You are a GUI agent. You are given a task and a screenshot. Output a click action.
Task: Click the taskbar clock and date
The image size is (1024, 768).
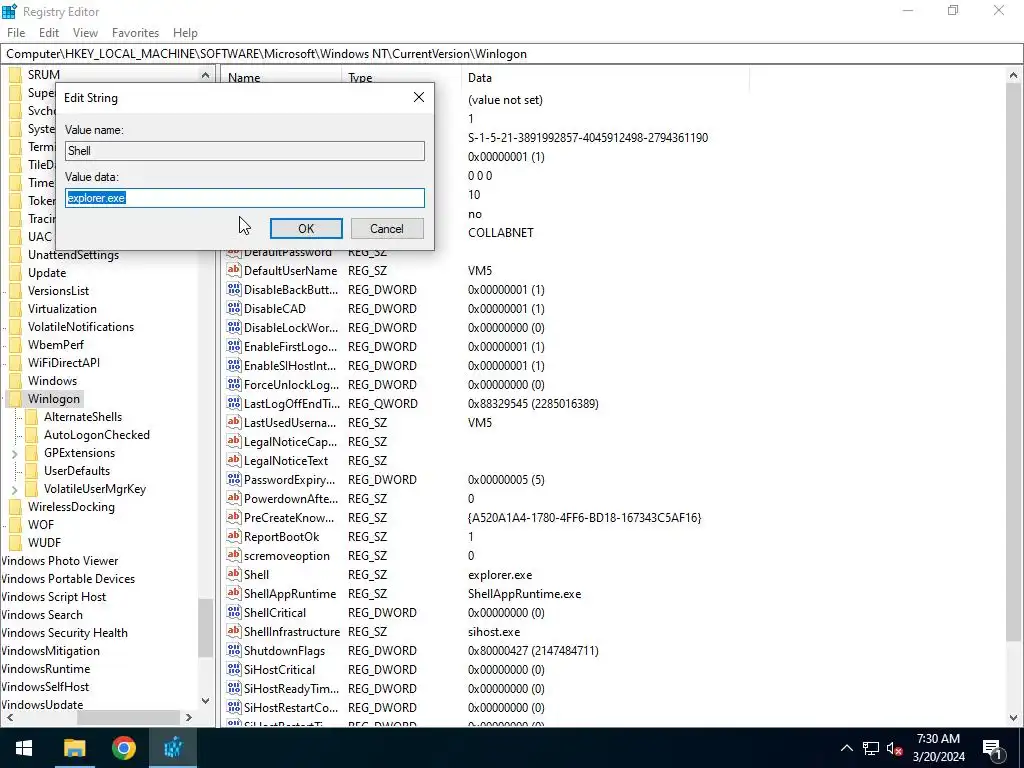pos(938,748)
